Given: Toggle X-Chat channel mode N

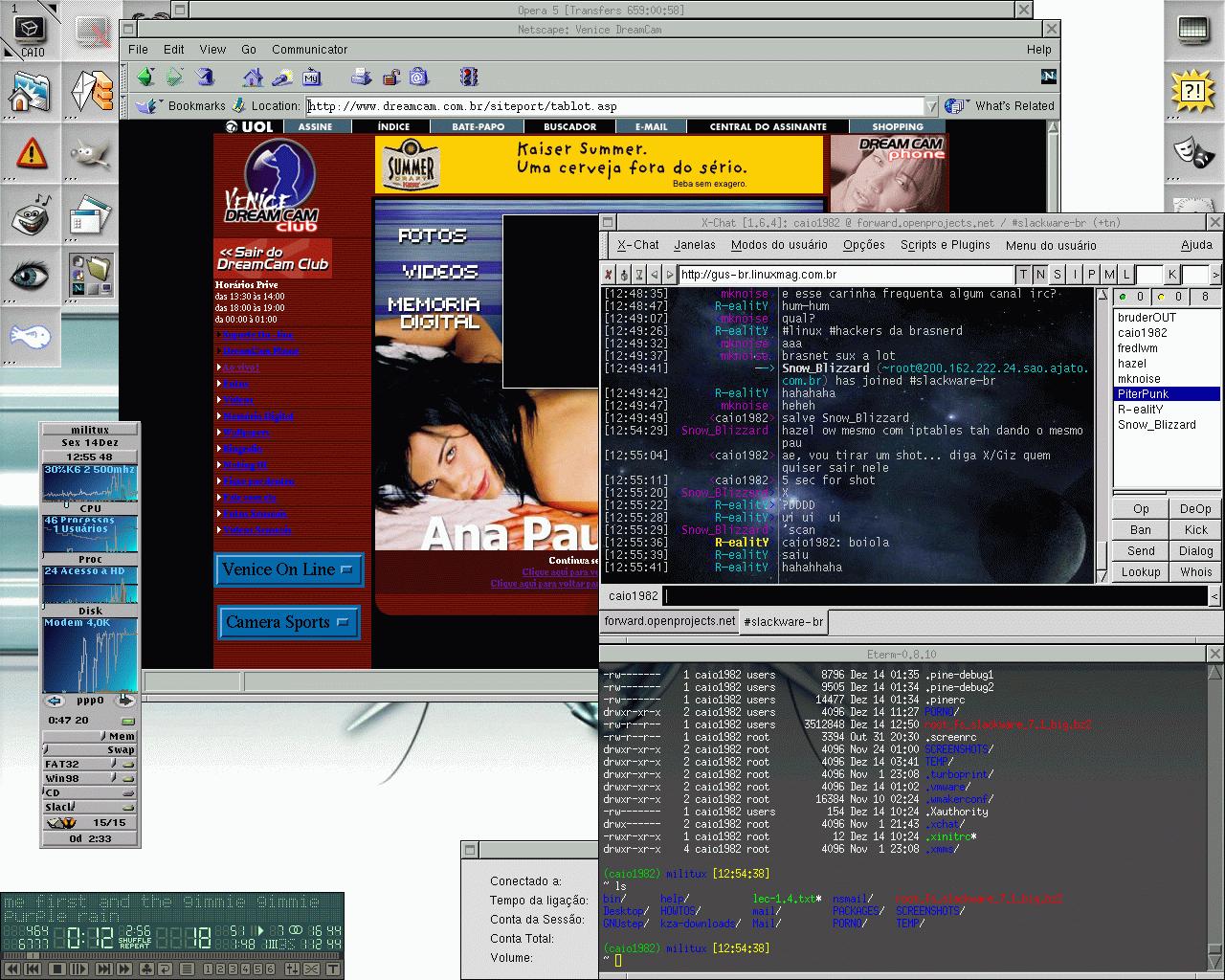Looking at the screenshot, I should coord(1040,275).
